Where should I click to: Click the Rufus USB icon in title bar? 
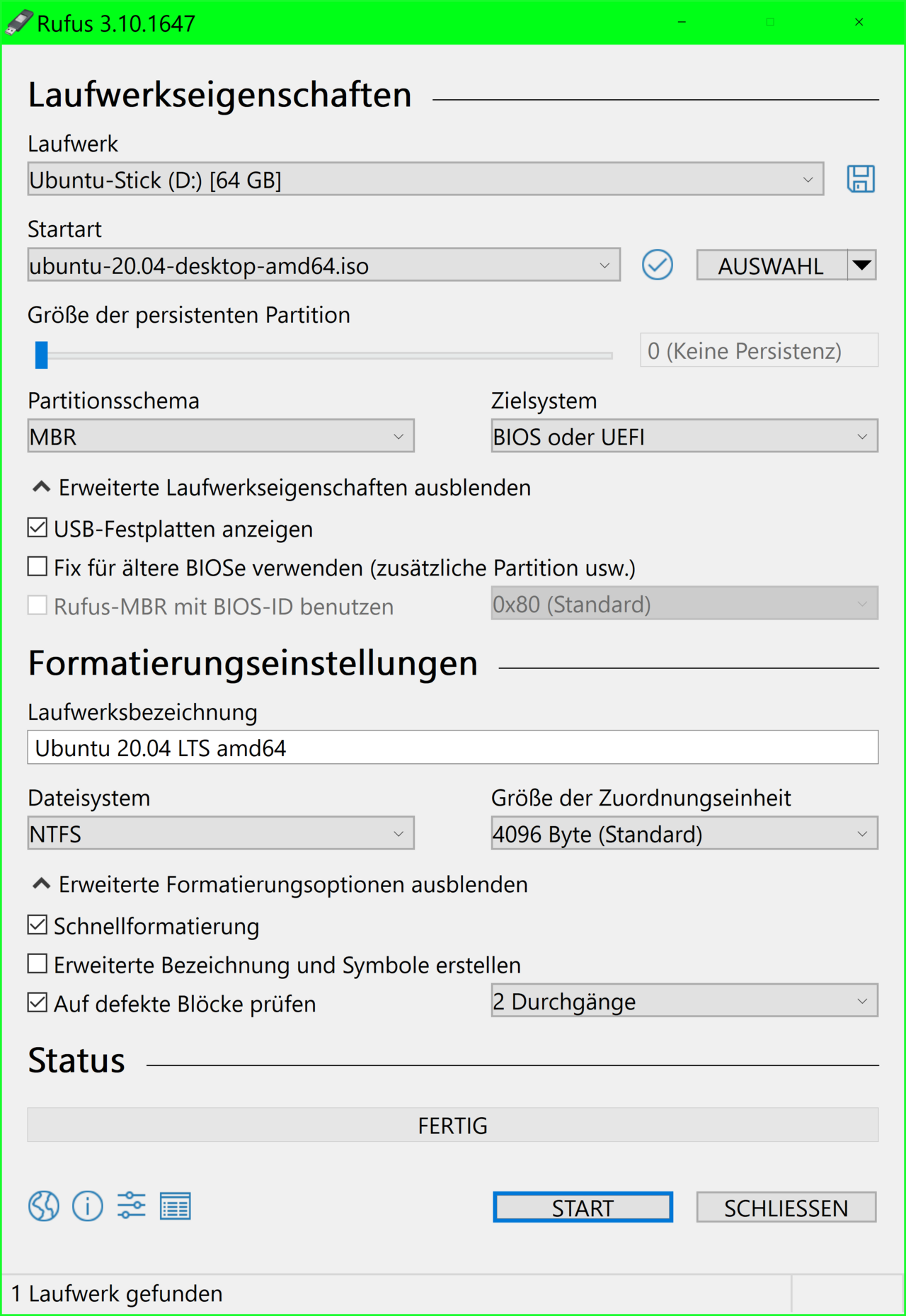19,23
